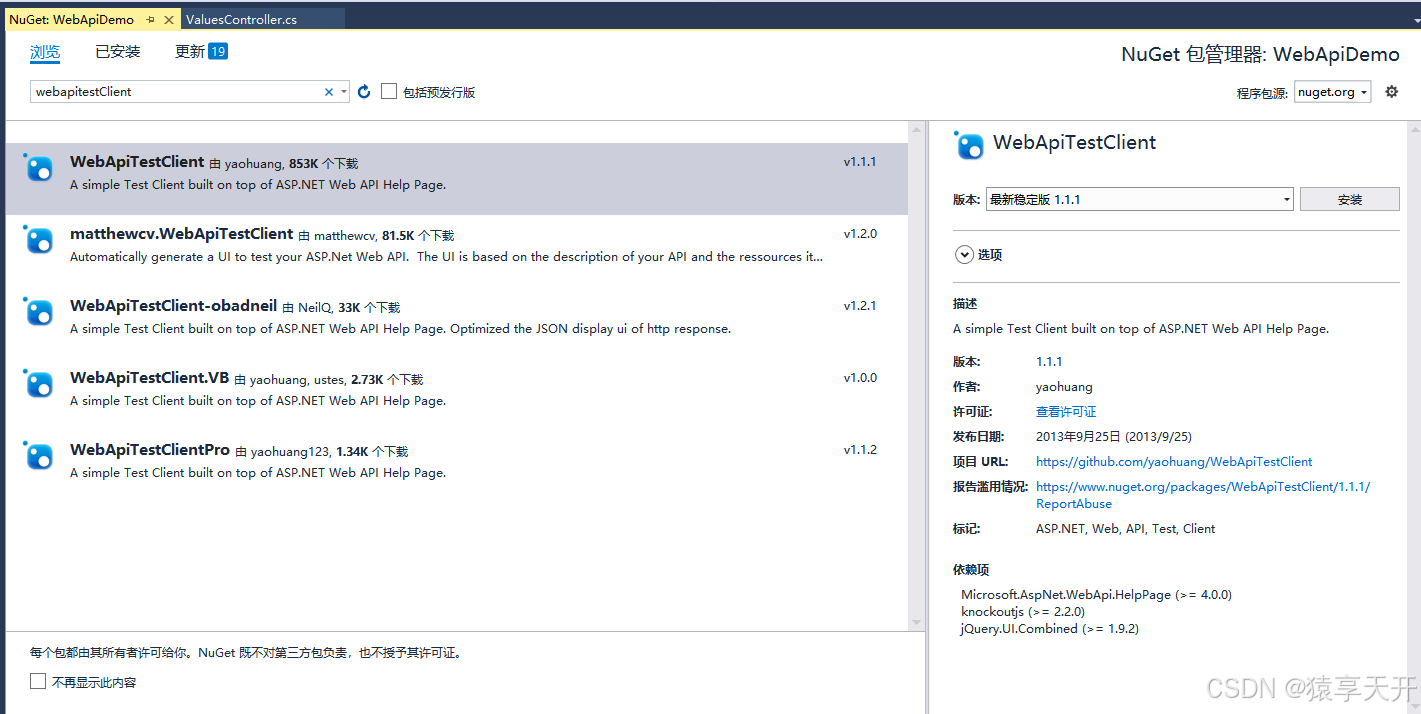
Task: Open the GitHub project URL link
Action: [1174, 462]
